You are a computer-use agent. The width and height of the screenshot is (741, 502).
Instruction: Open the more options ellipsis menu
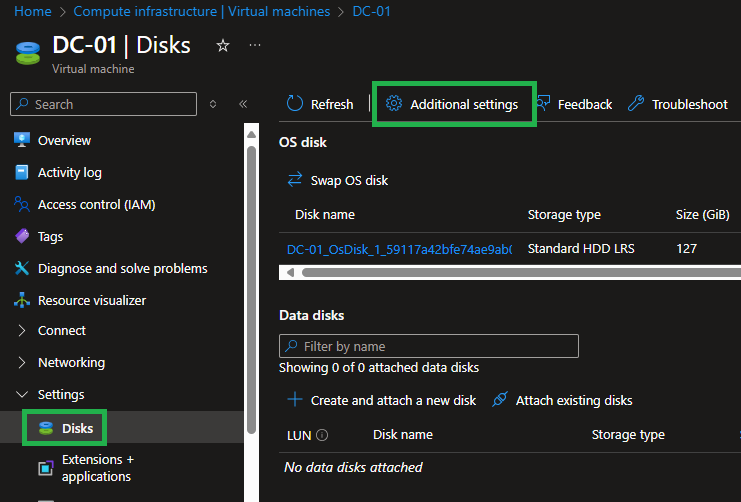pos(255,46)
